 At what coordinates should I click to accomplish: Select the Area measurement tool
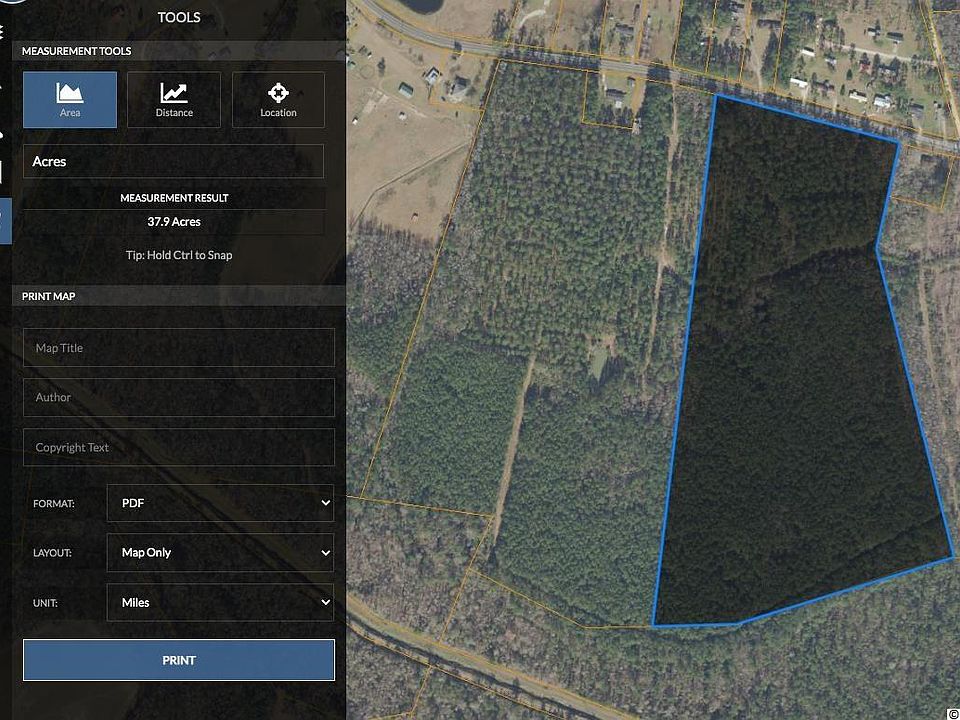point(70,100)
